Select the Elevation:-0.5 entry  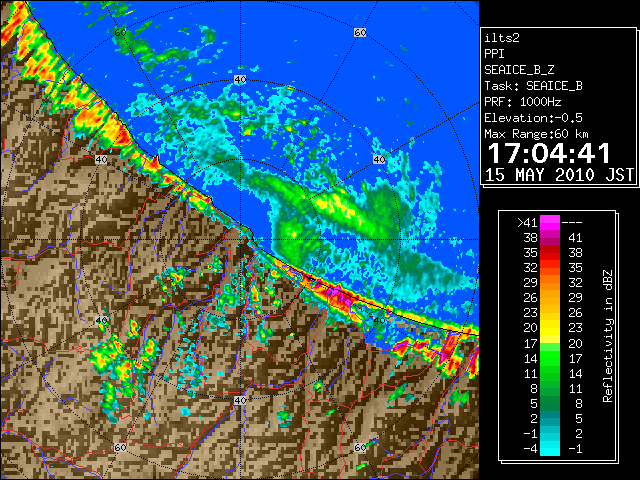click(x=533, y=118)
